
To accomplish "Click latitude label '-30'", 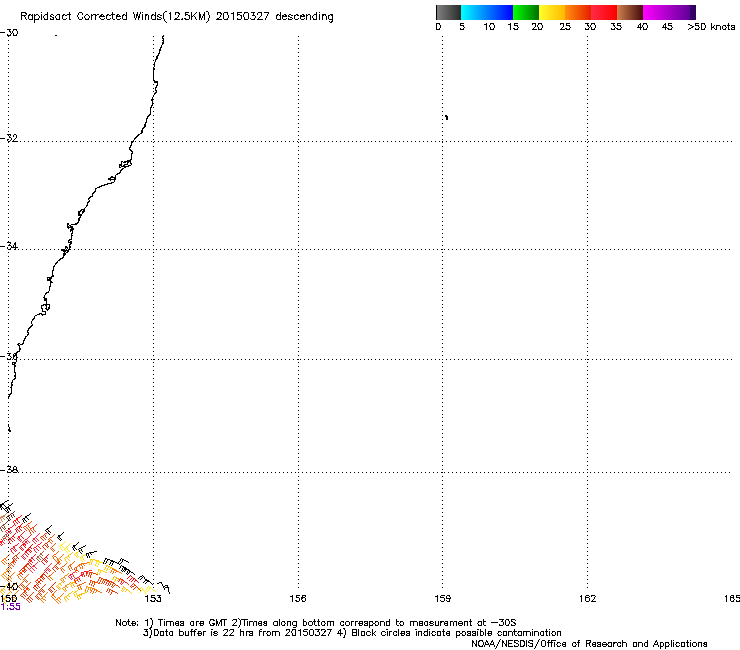I will [x=9, y=33].
